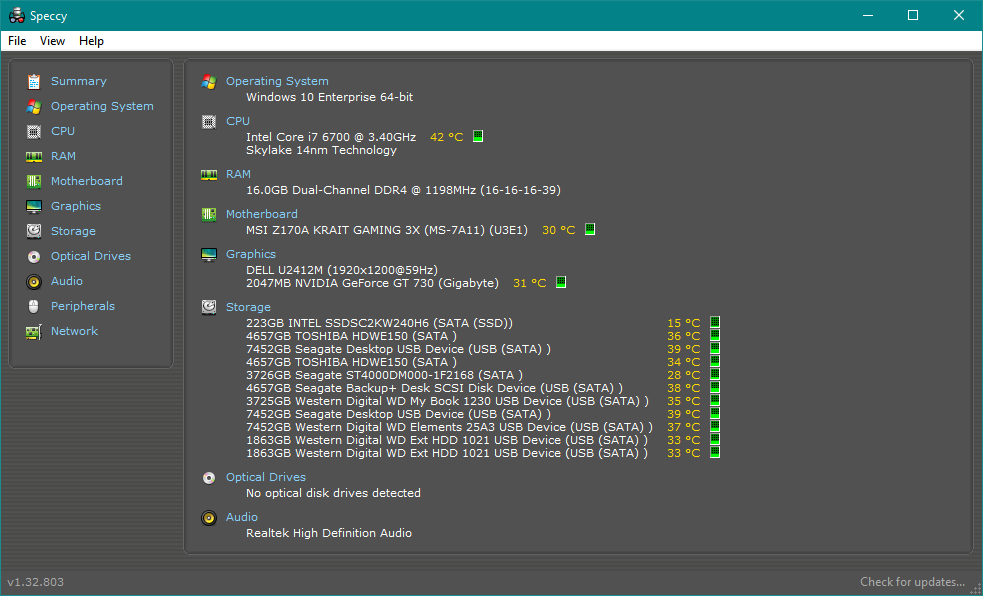Open the File menu
This screenshot has height=596, width=983.
pos(17,41)
